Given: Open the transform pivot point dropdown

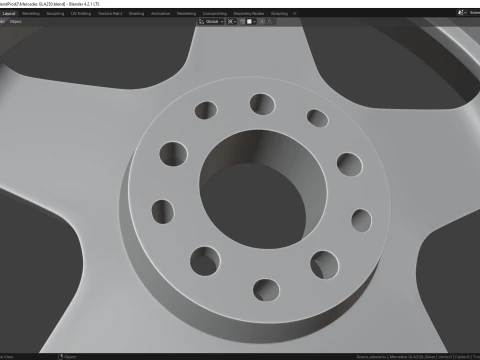Looking at the screenshot, I should point(232,22).
